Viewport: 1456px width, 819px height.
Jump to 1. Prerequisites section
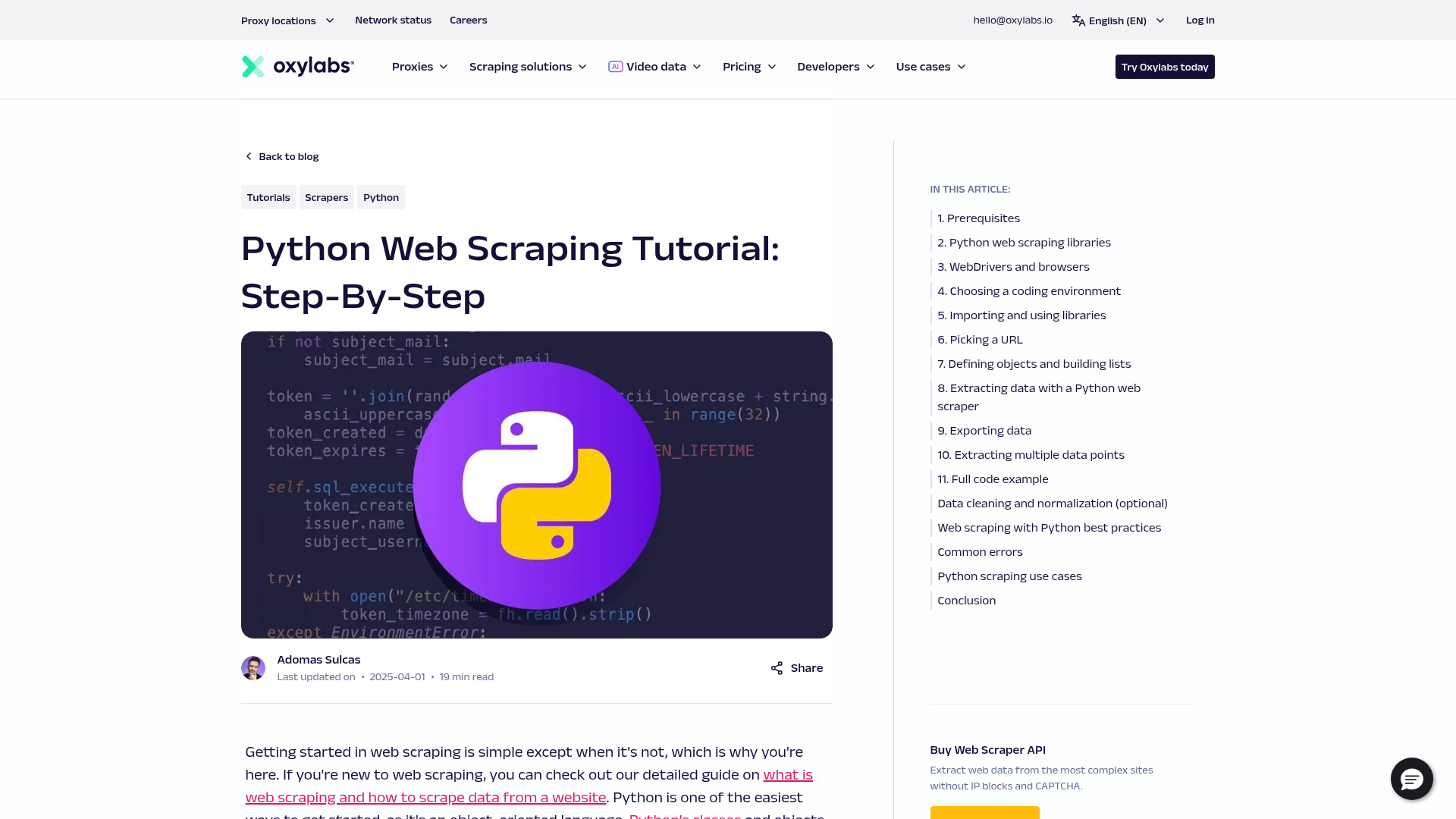click(x=978, y=218)
